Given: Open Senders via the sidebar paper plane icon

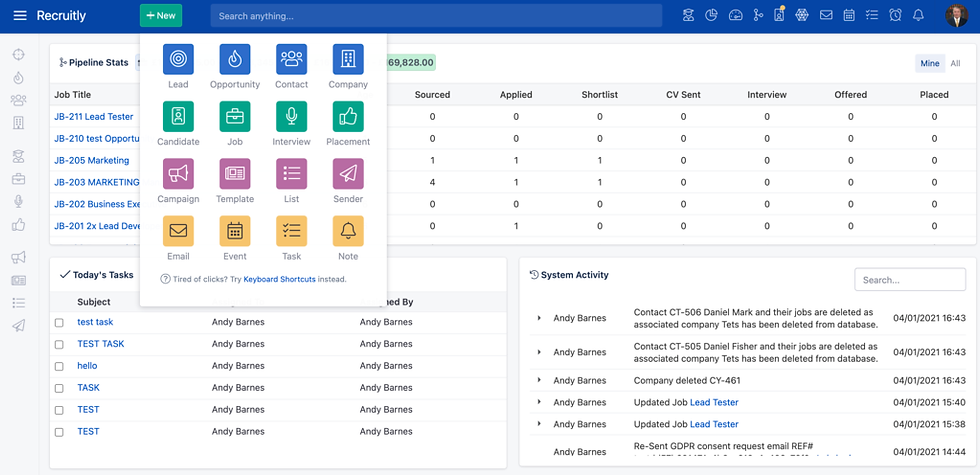Looking at the screenshot, I should (19, 326).
